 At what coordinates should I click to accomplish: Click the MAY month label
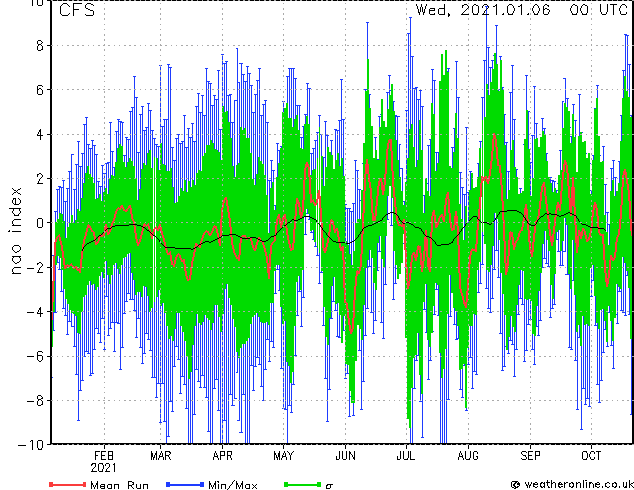tap(283, 456)
